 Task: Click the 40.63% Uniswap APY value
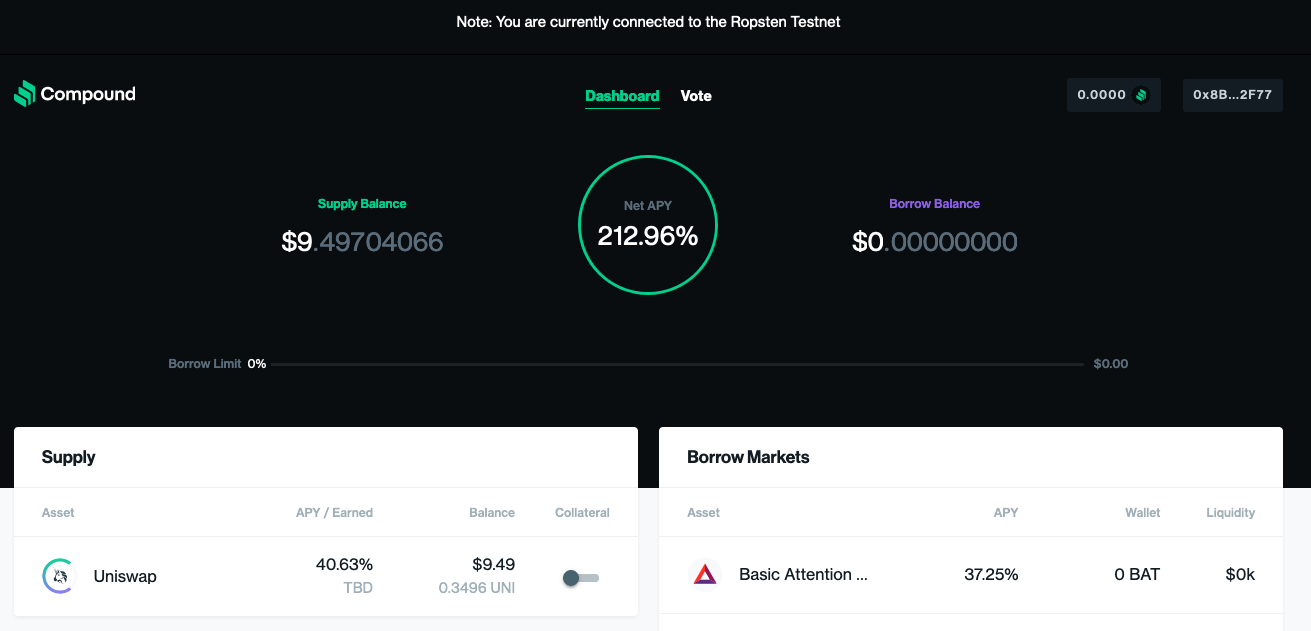(344, 565)
